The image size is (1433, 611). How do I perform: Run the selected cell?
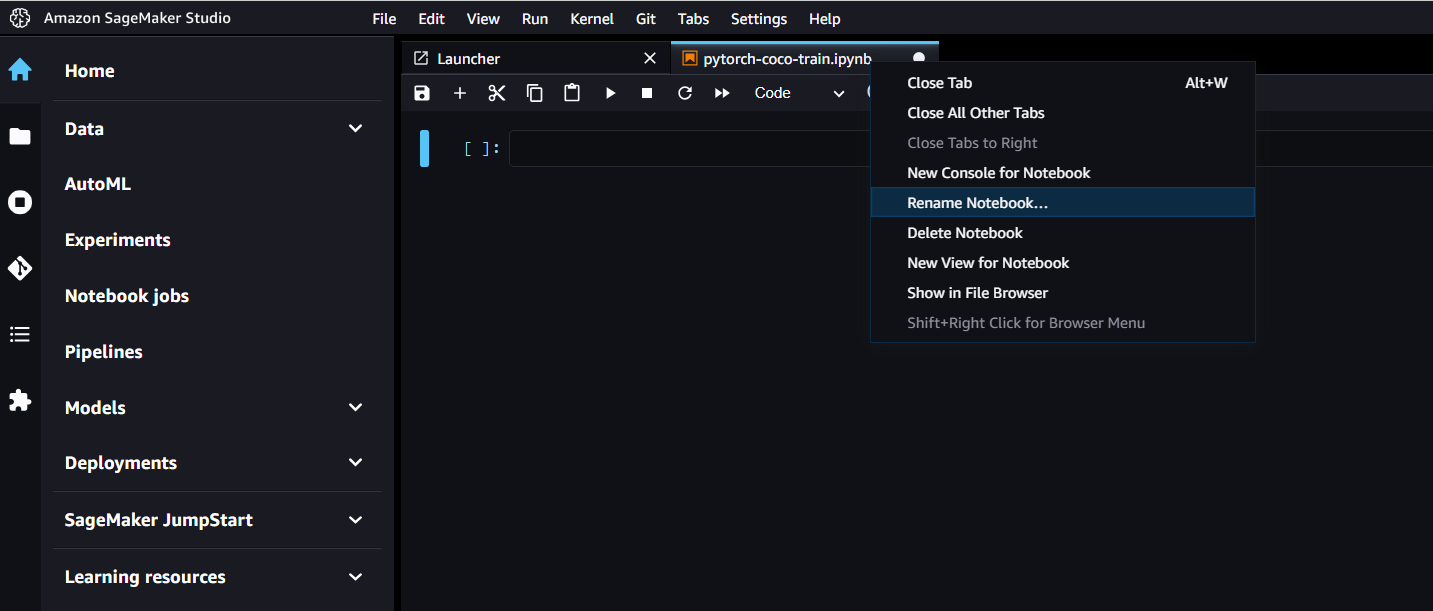(x=610, y=93)
